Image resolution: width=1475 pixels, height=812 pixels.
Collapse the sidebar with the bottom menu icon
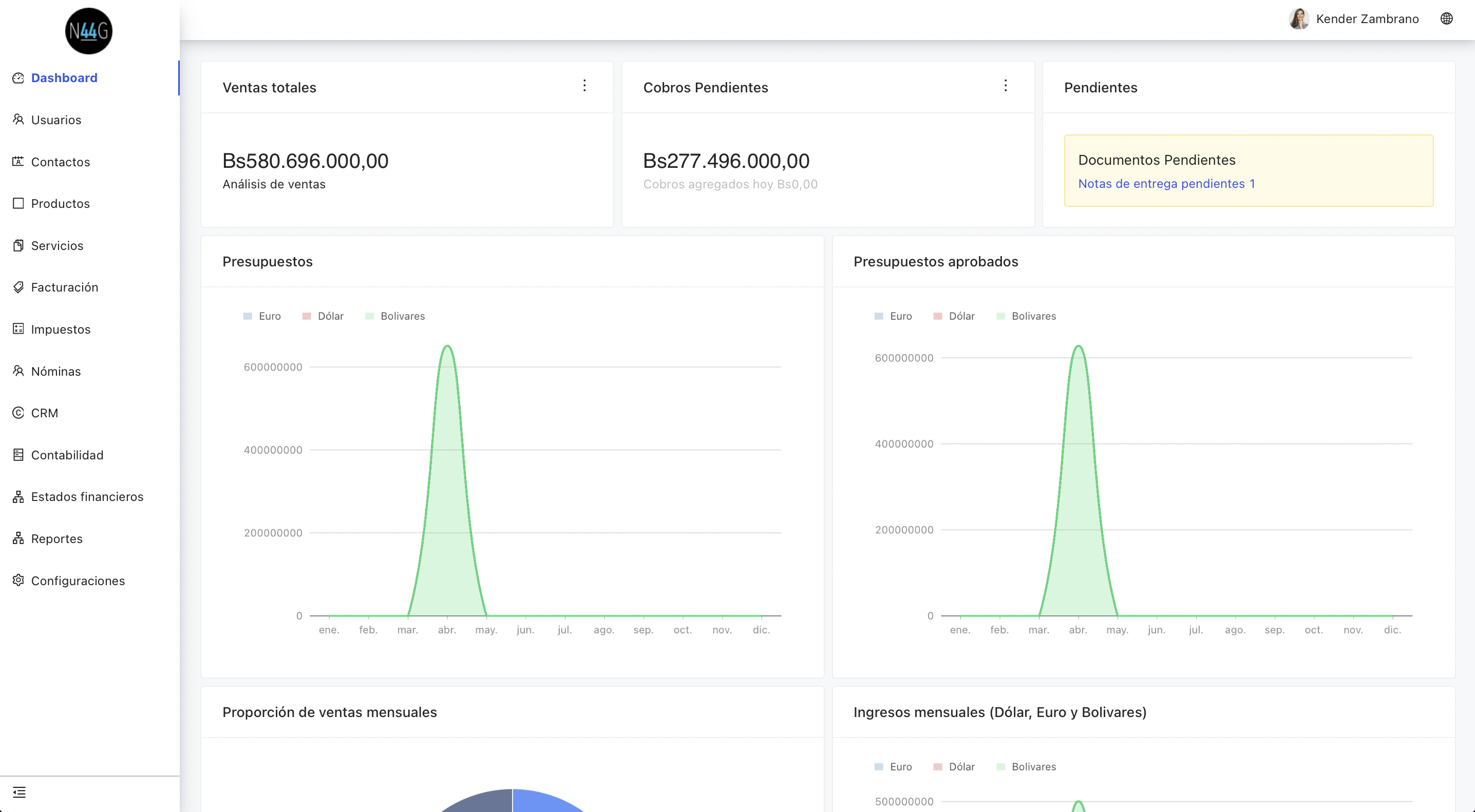20,792
